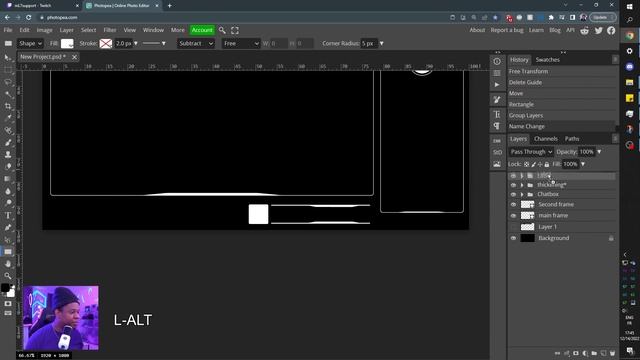Select the Eyedropper tool
This screenshot has width=640, height=360.
coord(8,118)
